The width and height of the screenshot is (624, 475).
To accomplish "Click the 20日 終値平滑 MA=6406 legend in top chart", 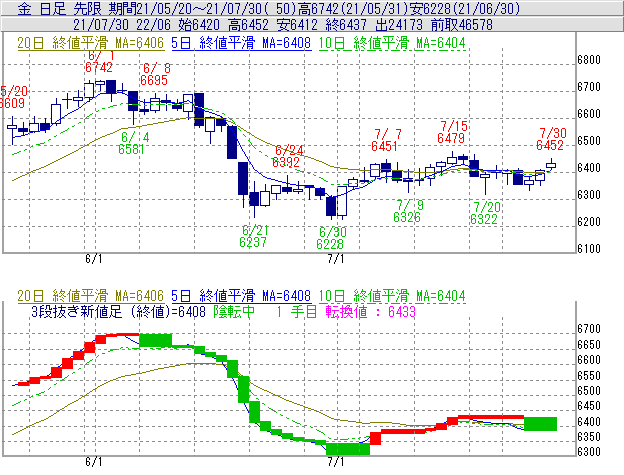I will [91, 43].
